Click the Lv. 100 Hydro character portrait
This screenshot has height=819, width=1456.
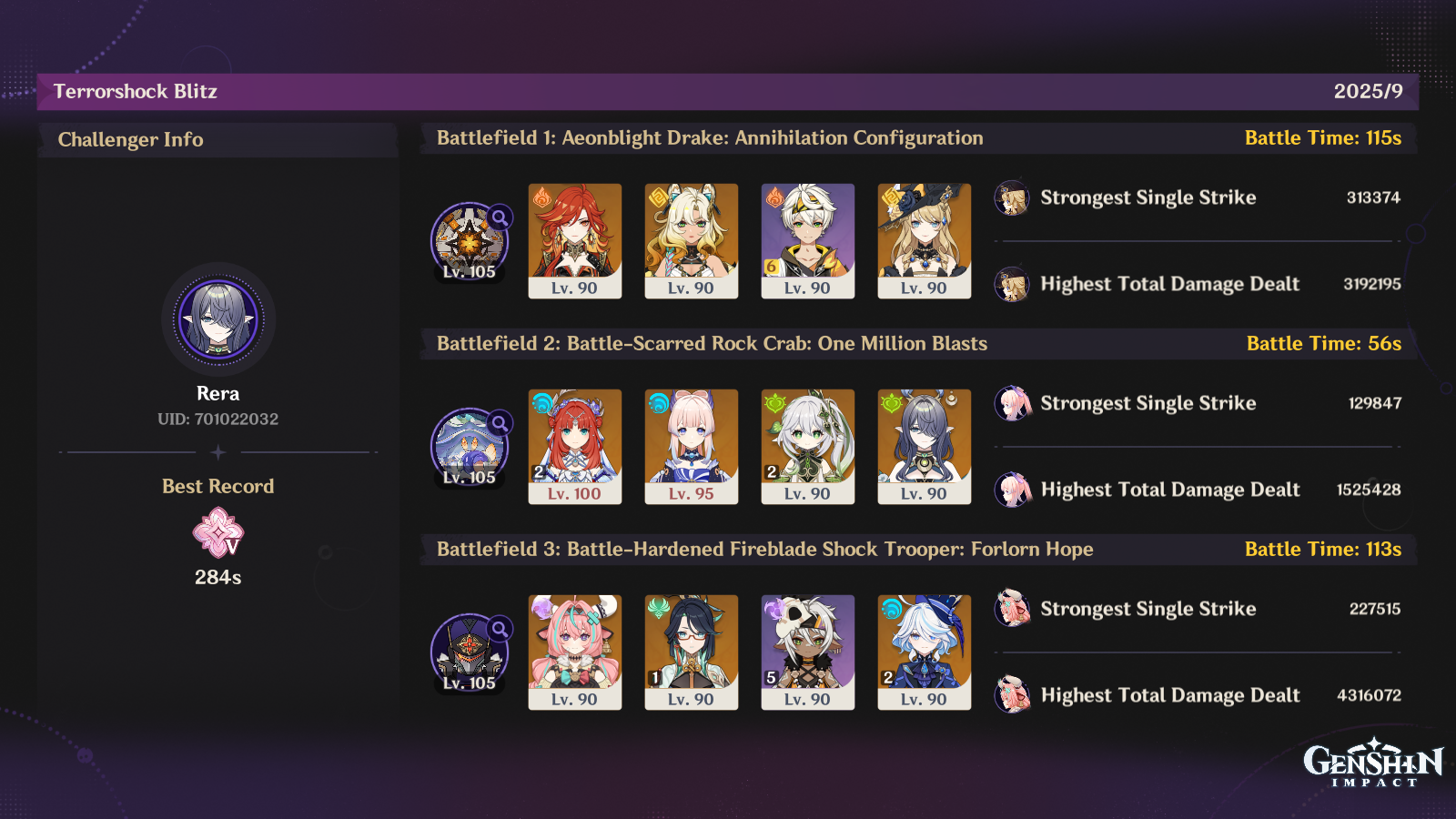[x=575, y=447]
